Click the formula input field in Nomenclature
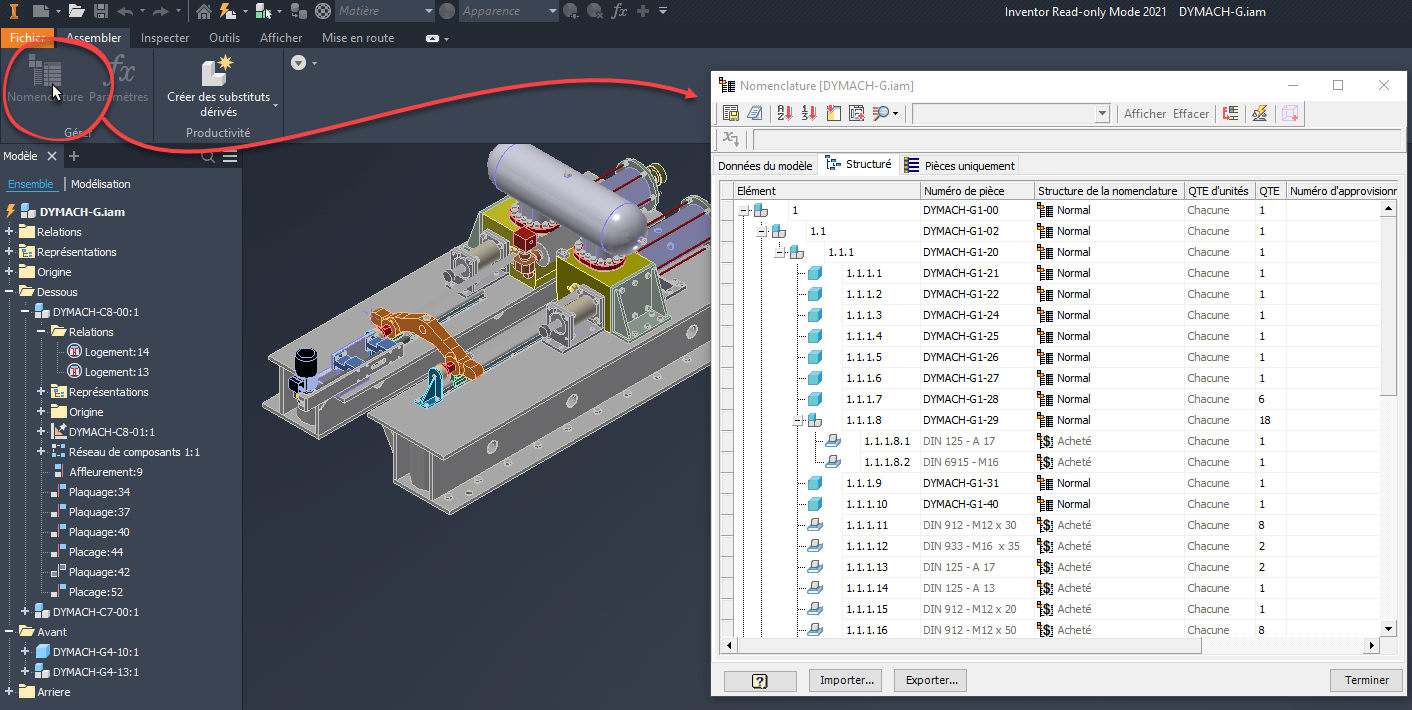Screen dimensions: 1412x710 coord(1075,139)
